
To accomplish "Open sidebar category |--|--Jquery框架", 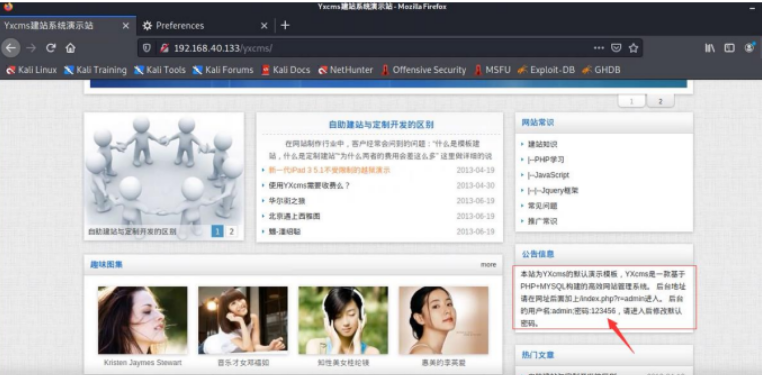I will pos(553,190).
